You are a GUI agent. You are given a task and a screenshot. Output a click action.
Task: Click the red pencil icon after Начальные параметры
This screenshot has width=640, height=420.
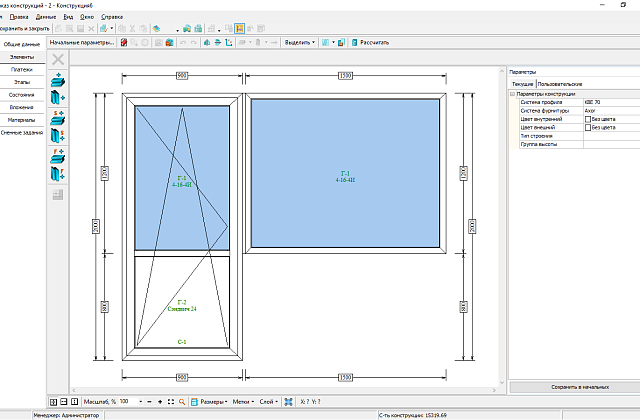pos(124,42)
